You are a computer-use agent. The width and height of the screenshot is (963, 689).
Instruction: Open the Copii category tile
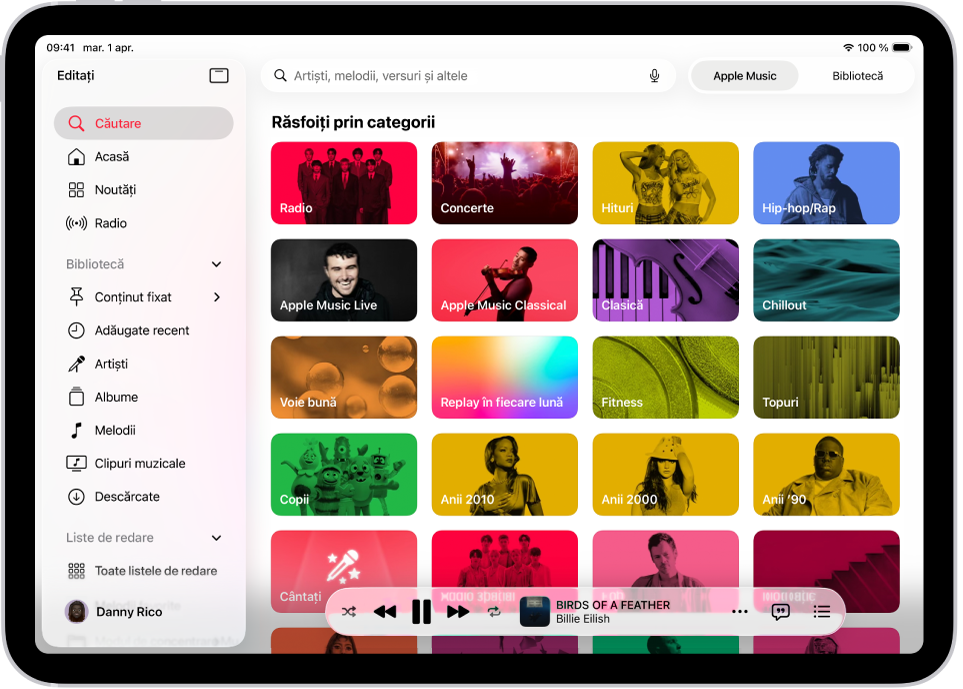click(344, 475)
